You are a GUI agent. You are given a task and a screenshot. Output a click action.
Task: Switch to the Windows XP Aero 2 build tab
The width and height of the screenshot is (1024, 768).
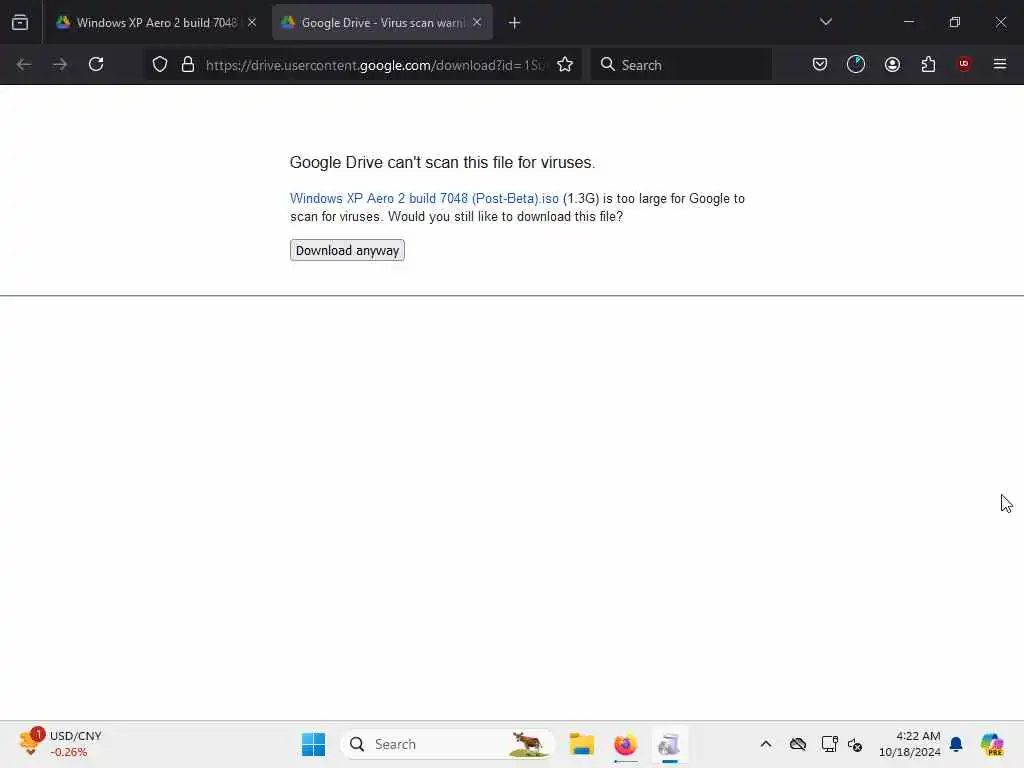click(x=155, y=23)
